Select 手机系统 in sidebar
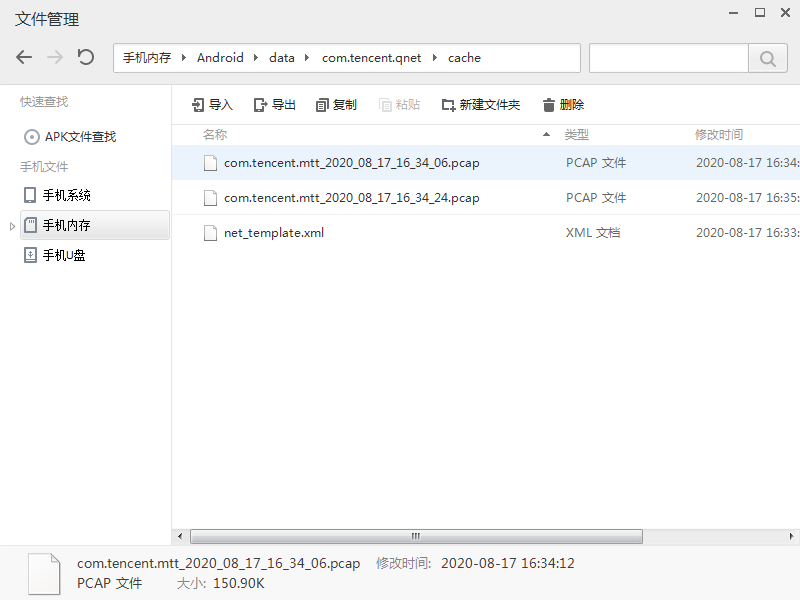The image size is (800, 600). pyautogui.click(x=58, y=195)
